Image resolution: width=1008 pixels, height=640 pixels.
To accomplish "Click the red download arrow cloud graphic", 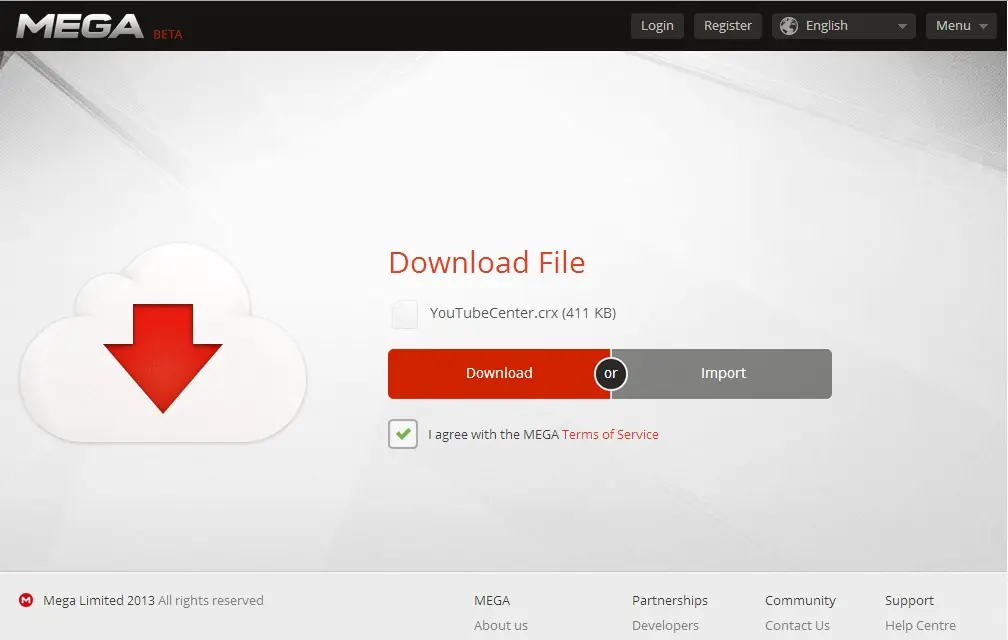I will point(163,342).
